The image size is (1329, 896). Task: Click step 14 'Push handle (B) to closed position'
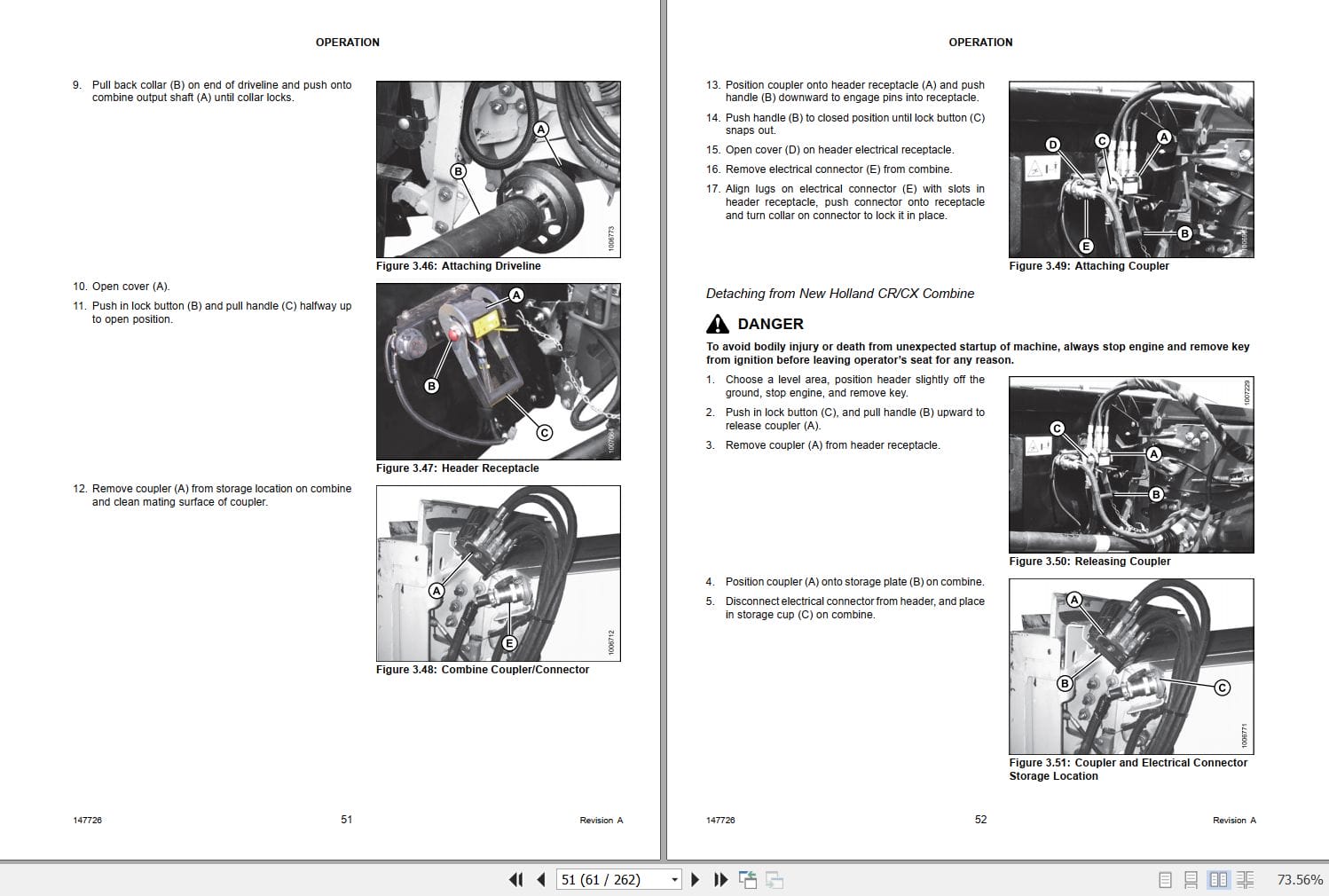(x=855, y=124)
